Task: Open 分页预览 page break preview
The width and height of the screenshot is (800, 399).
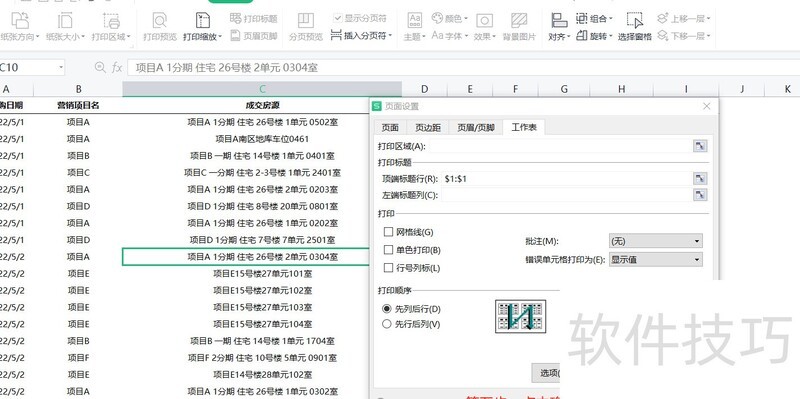Action: (306, 27)
